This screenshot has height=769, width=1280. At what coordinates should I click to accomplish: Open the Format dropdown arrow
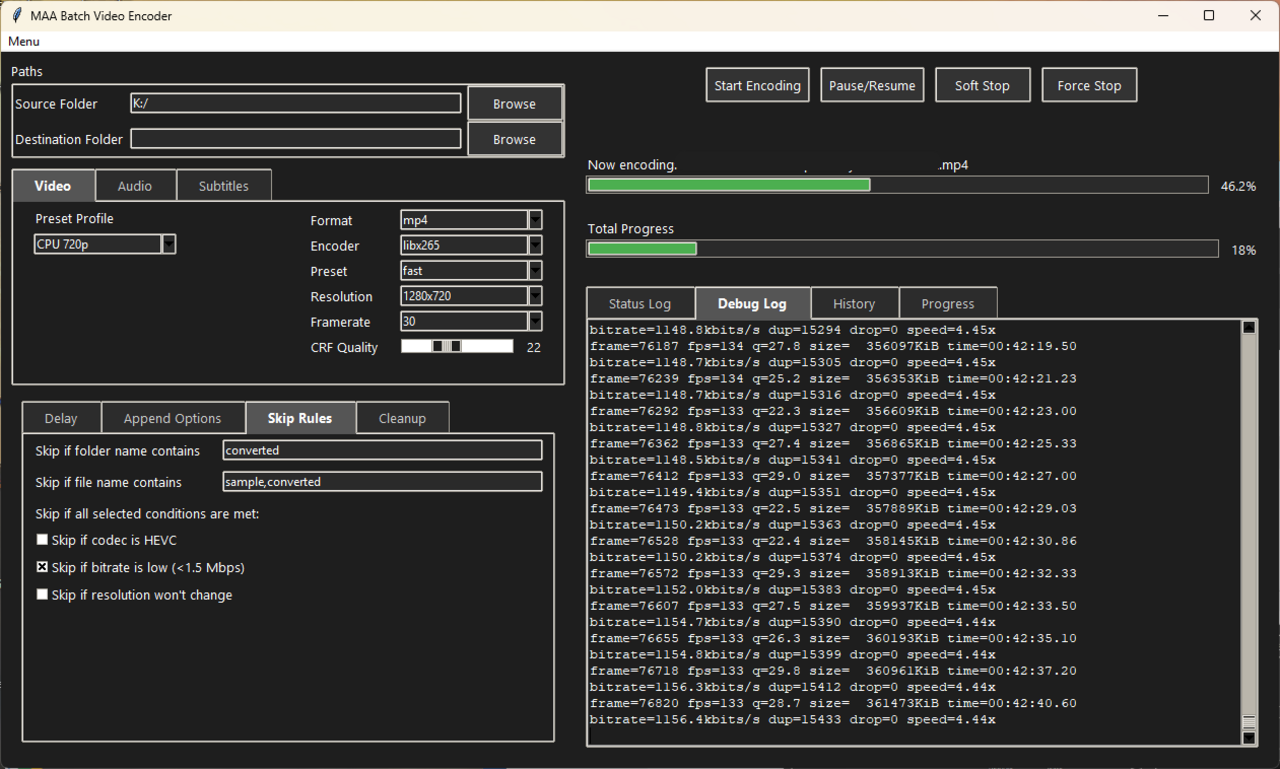535,220
